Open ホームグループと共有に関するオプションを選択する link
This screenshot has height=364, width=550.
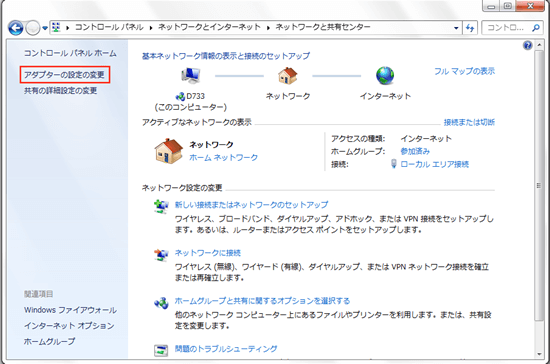pos(262,301)
